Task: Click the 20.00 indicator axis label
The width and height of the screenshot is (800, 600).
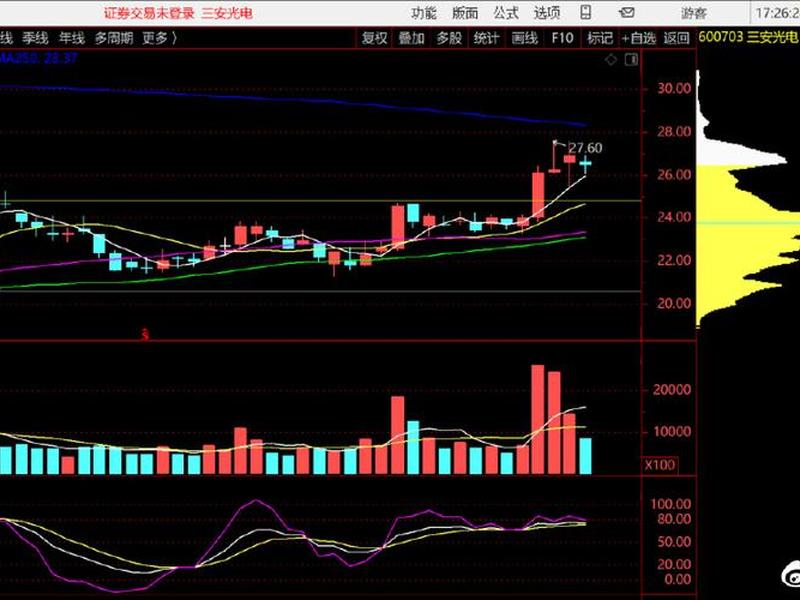Action: pyautogui.click(x=674, y=564)
